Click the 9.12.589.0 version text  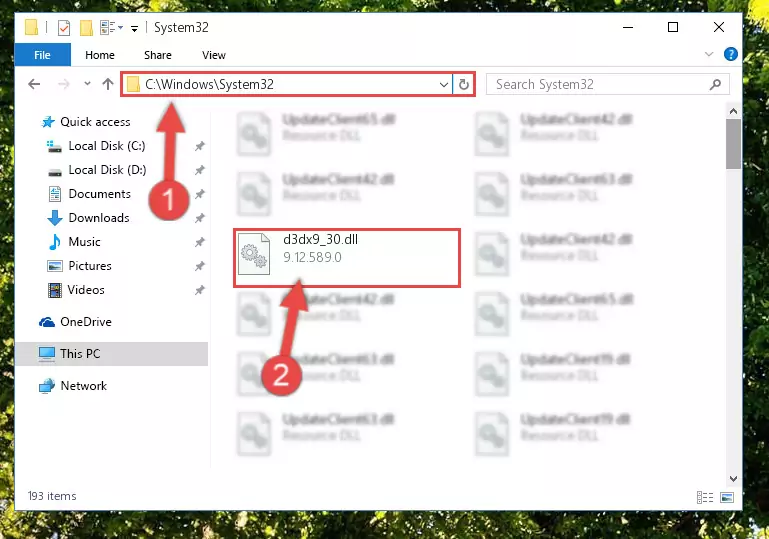pyautogui.click(x=312, y=257)
